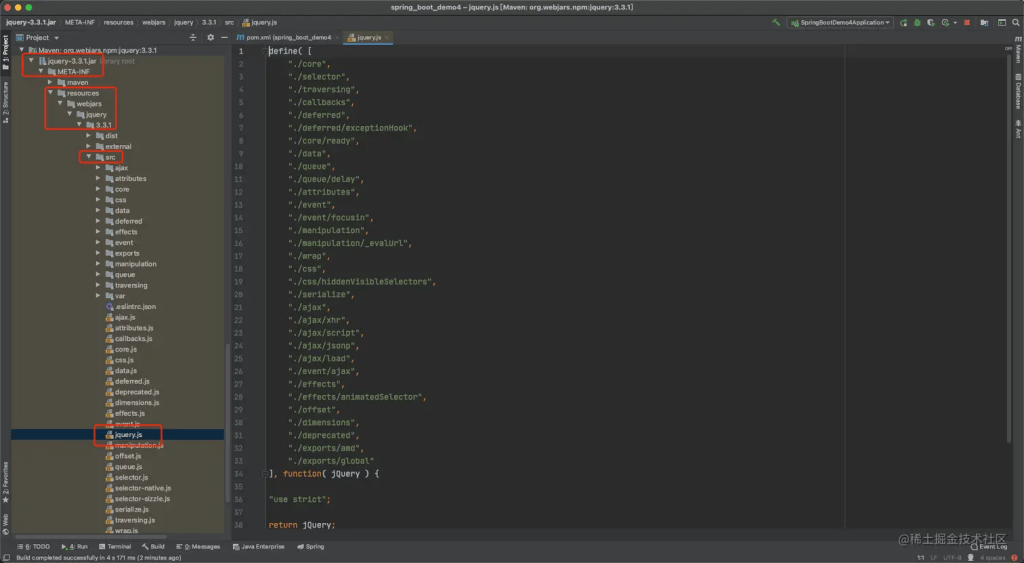Select core.js in the project tree
The width and height of the screenshot is (1024, 563).
125,349
